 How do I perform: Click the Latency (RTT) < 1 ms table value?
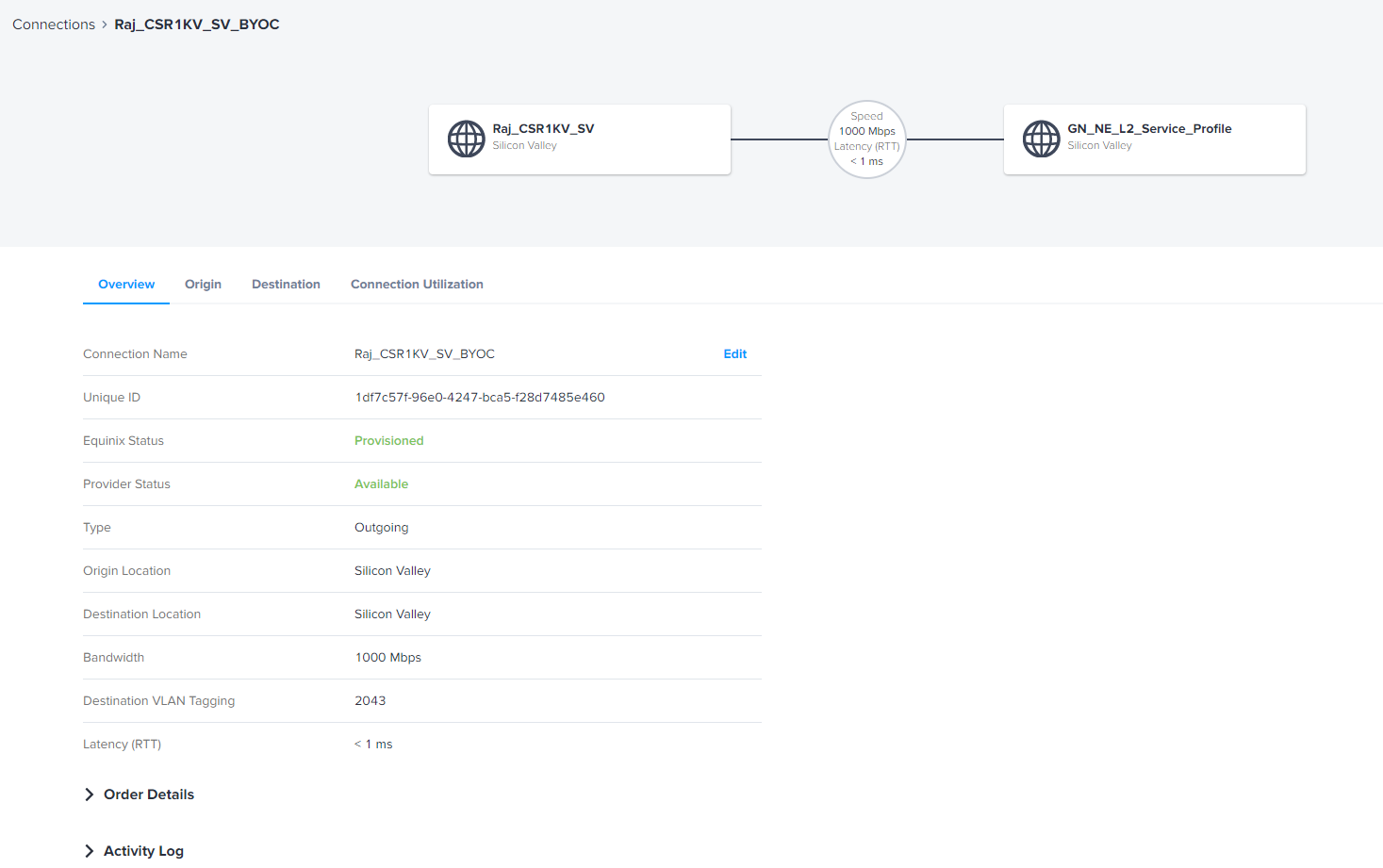[x=373, y=745]
